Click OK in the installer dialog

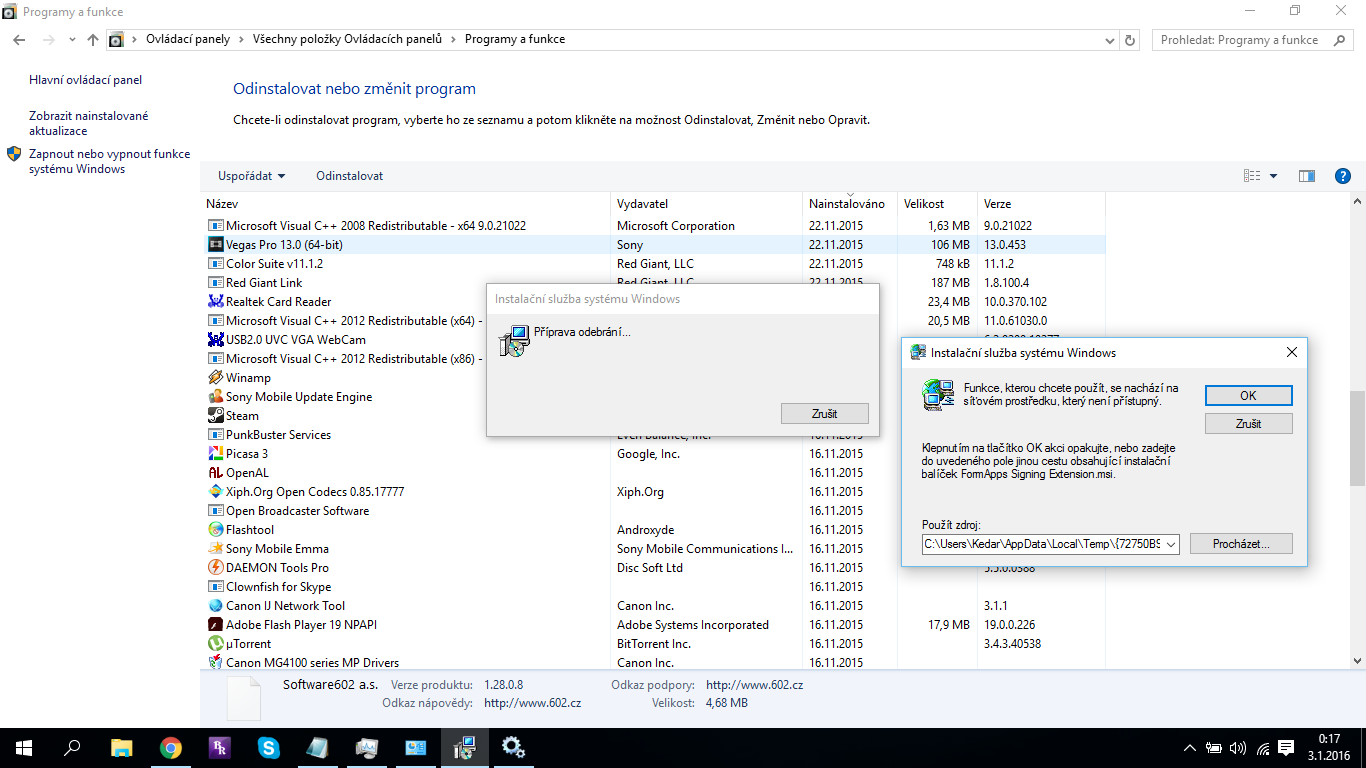click(1248, 395)
